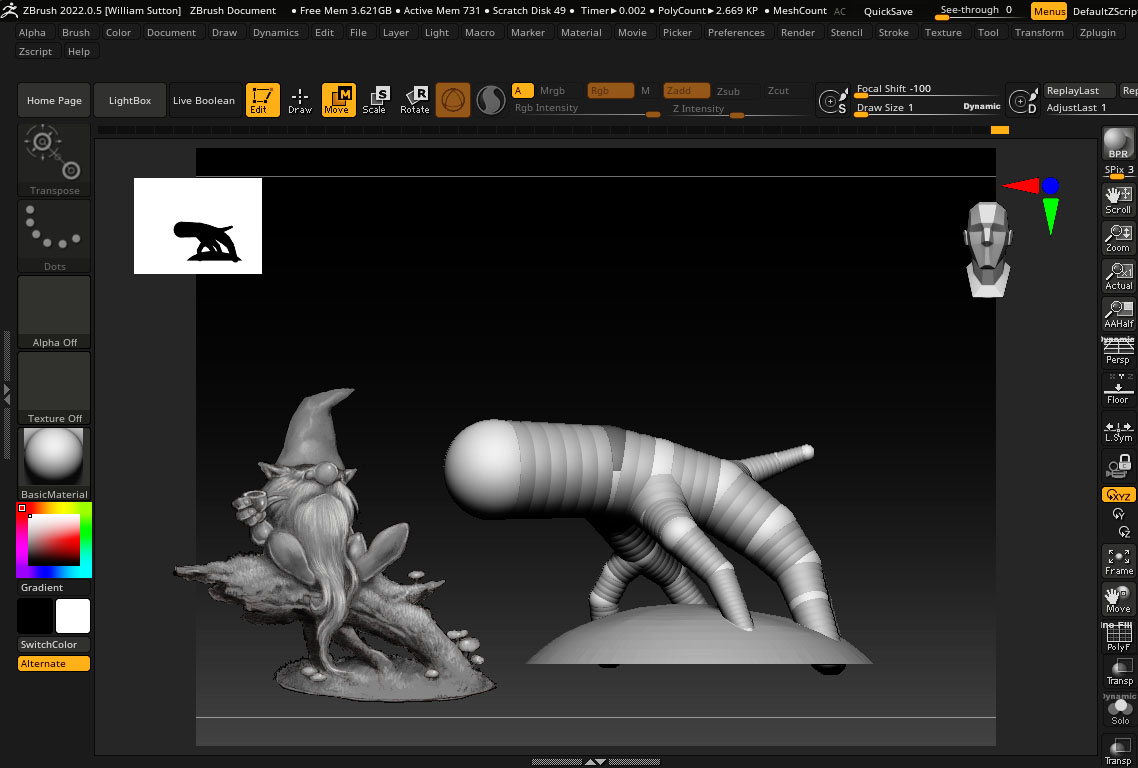Click the Actual size icon

[1118, 276]
